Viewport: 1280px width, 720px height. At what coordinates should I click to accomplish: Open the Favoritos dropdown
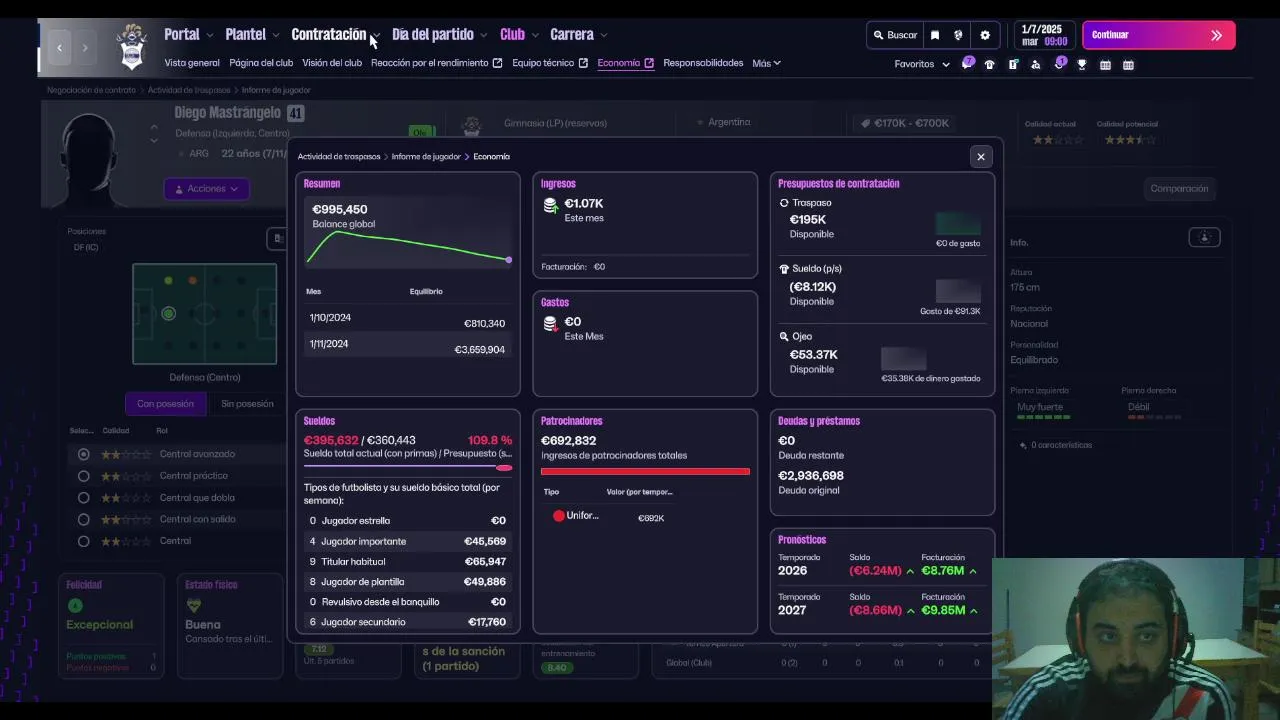pos(922,64)
